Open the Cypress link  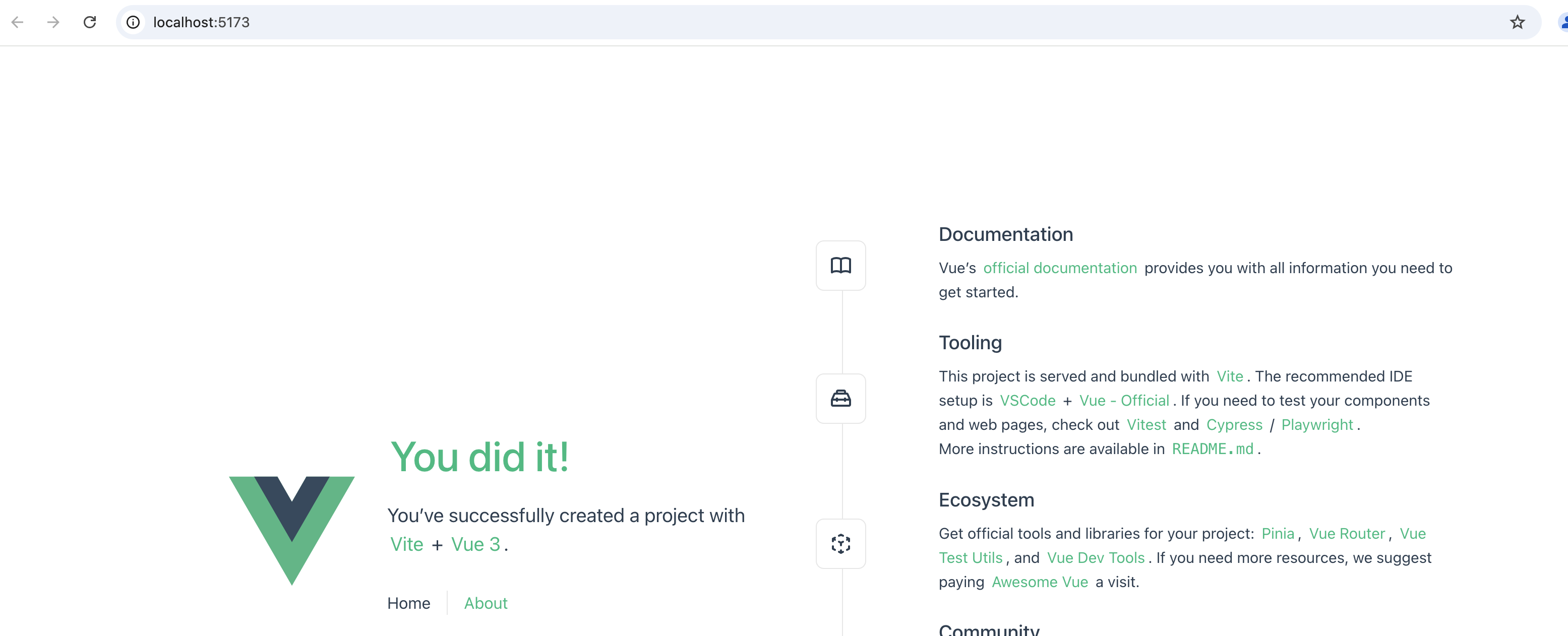[x=1234, y=425]
